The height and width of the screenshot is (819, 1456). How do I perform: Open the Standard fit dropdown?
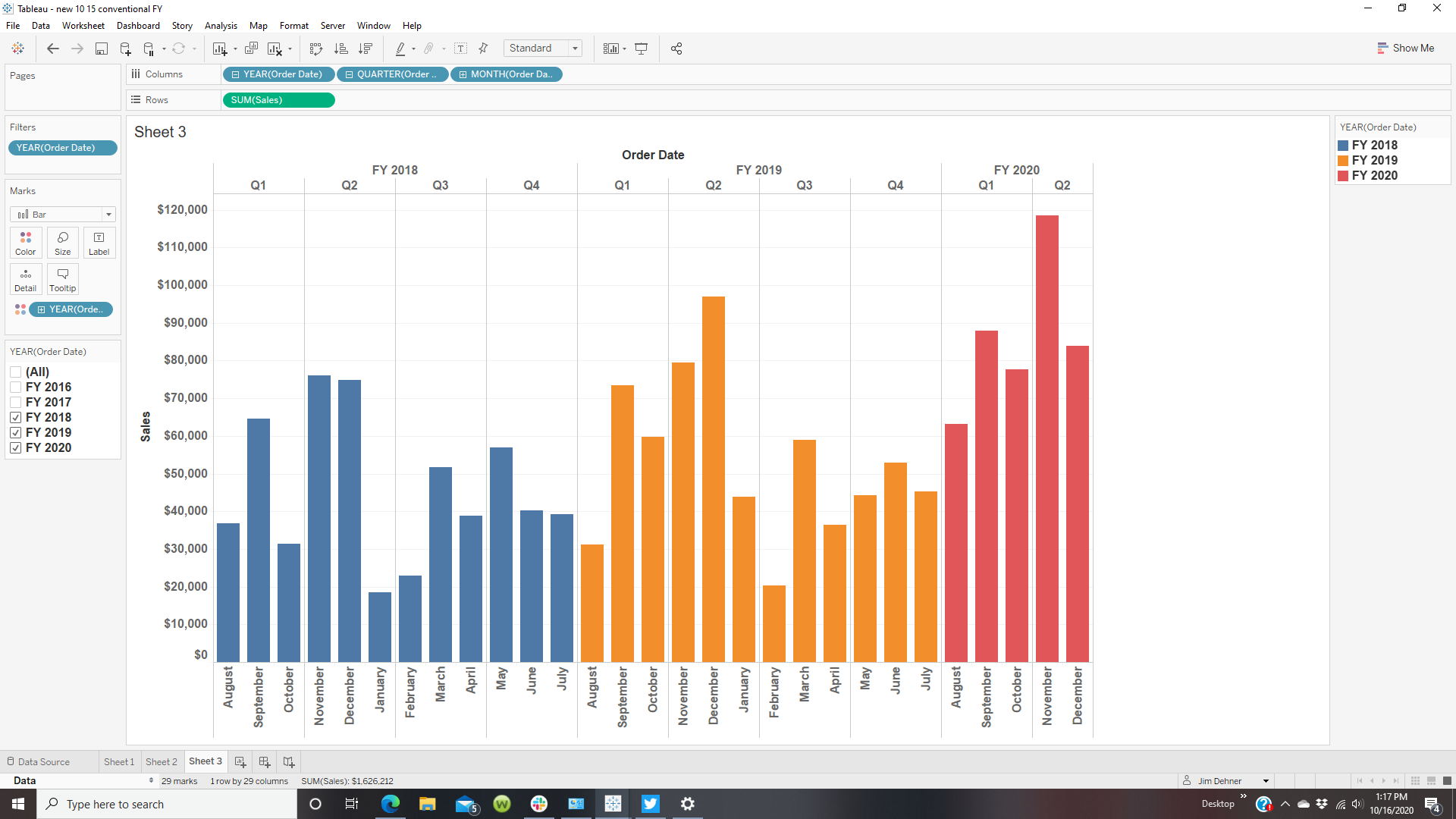click(575, 49)
